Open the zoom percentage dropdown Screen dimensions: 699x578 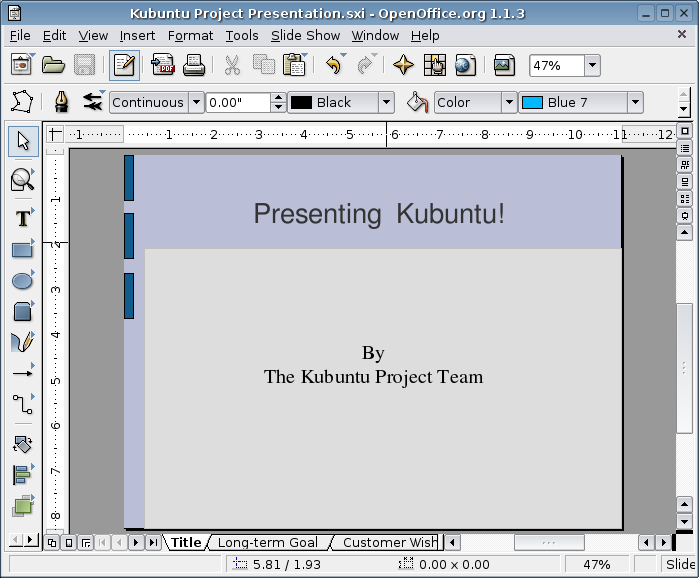[592, 66]
